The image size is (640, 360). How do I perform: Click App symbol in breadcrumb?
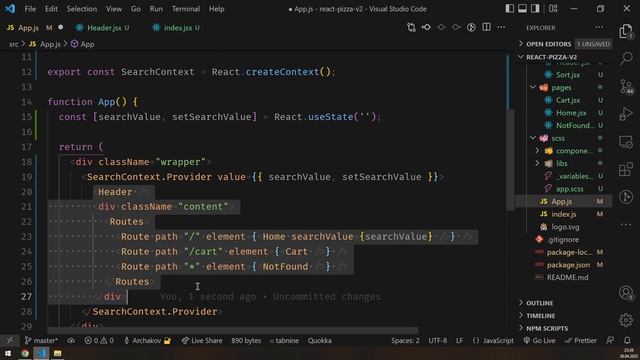83,44
